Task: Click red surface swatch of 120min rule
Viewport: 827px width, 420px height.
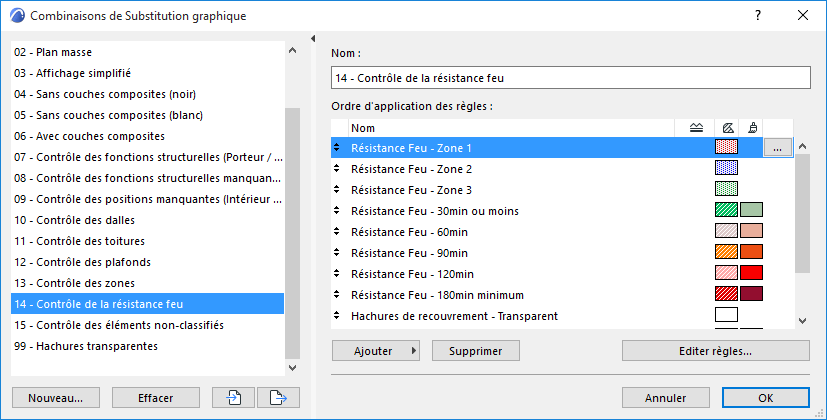Action: pos(751,274)
